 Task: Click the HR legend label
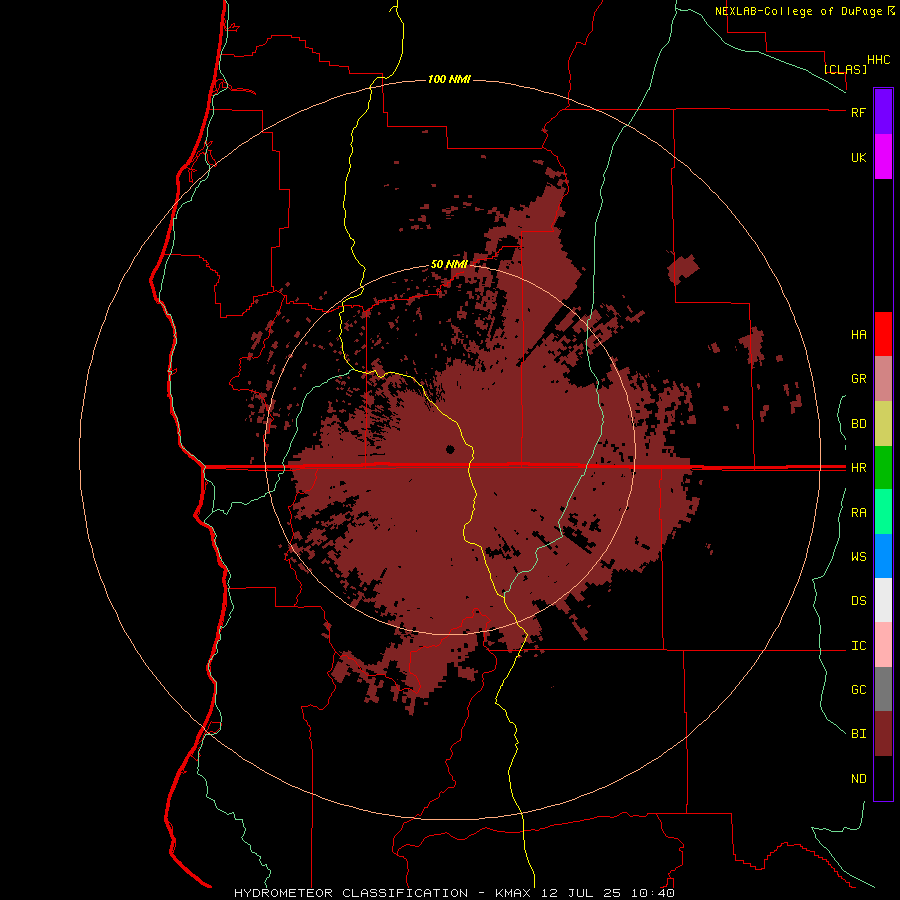click(x=858, y=468)
